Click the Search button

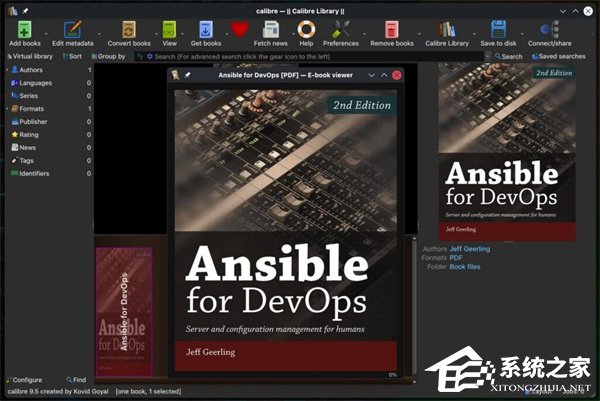click(509, 56)
